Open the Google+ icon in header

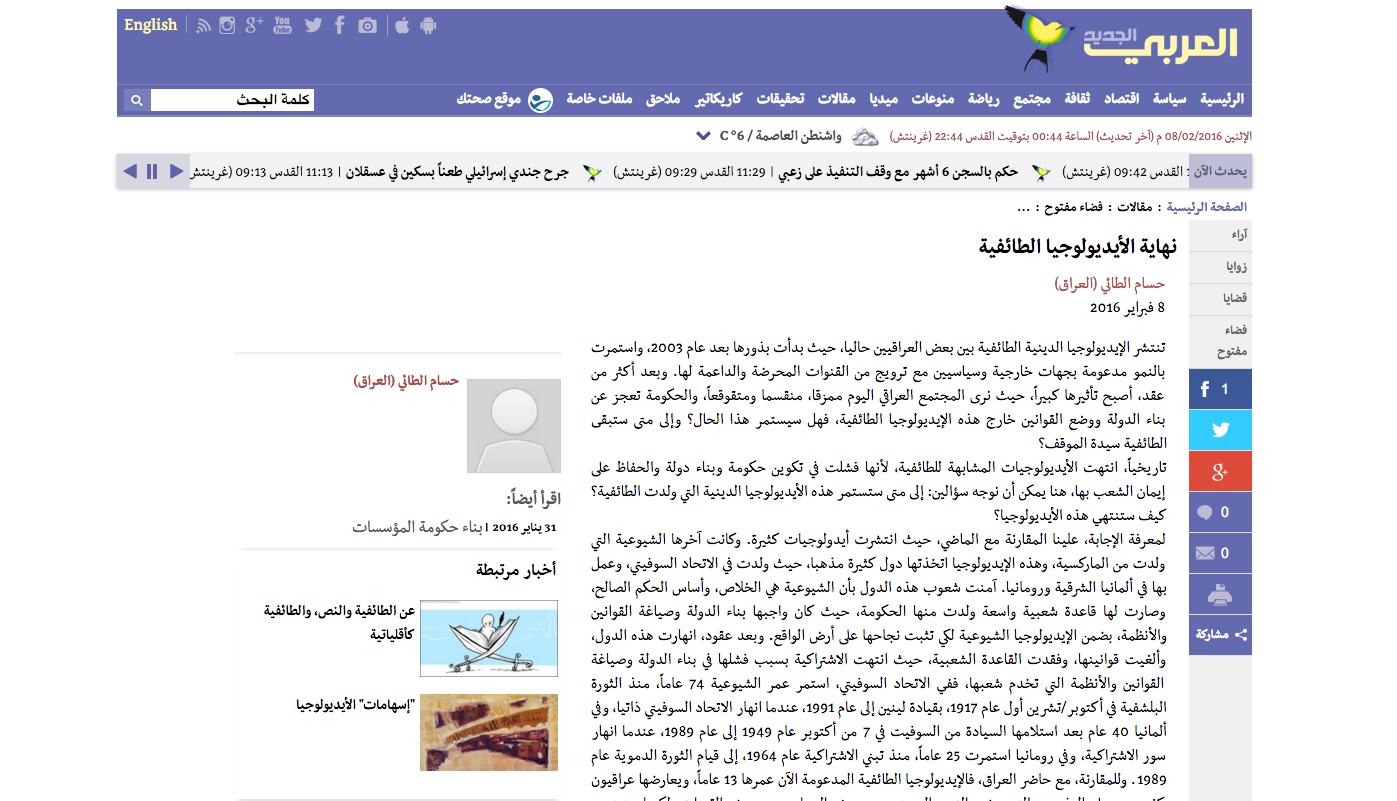pos(254,26)
